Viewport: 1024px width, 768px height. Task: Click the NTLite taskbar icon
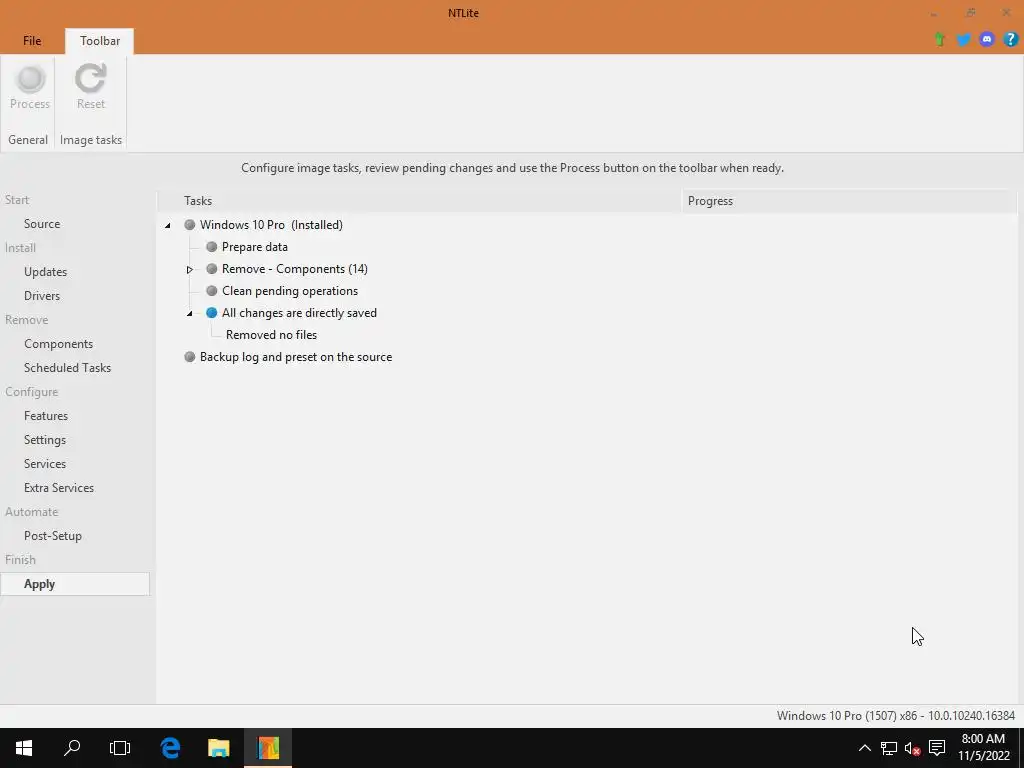(x=268, y=748)
